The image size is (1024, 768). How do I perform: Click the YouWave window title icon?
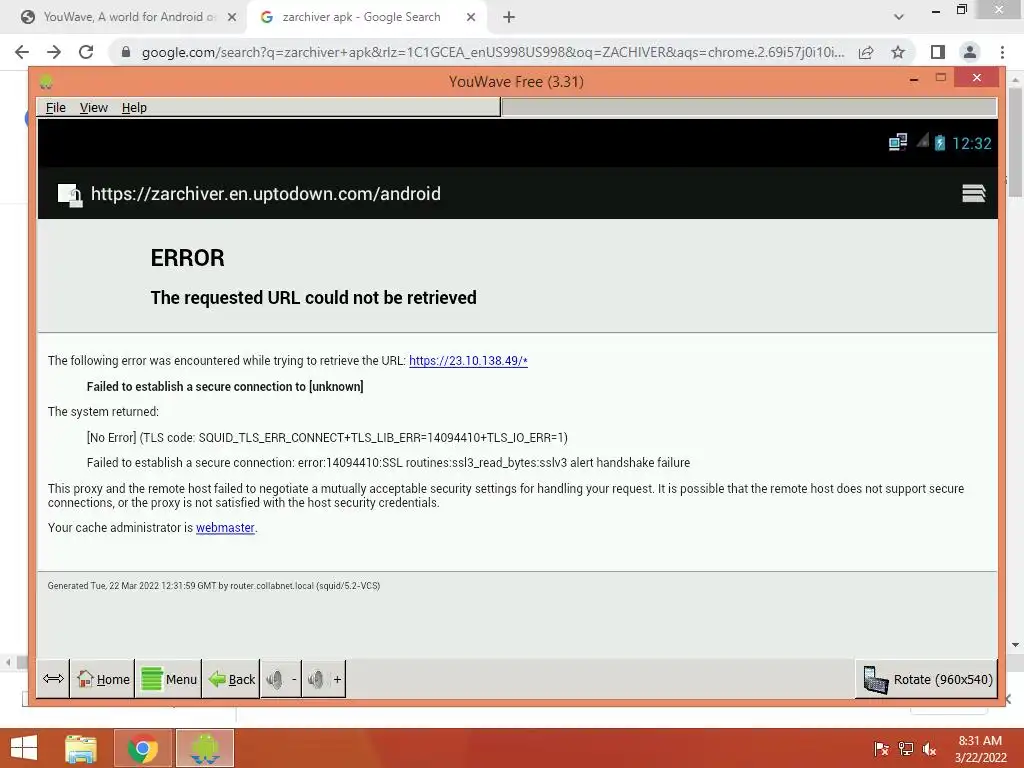pyautogui.click(x=46, y=82)
